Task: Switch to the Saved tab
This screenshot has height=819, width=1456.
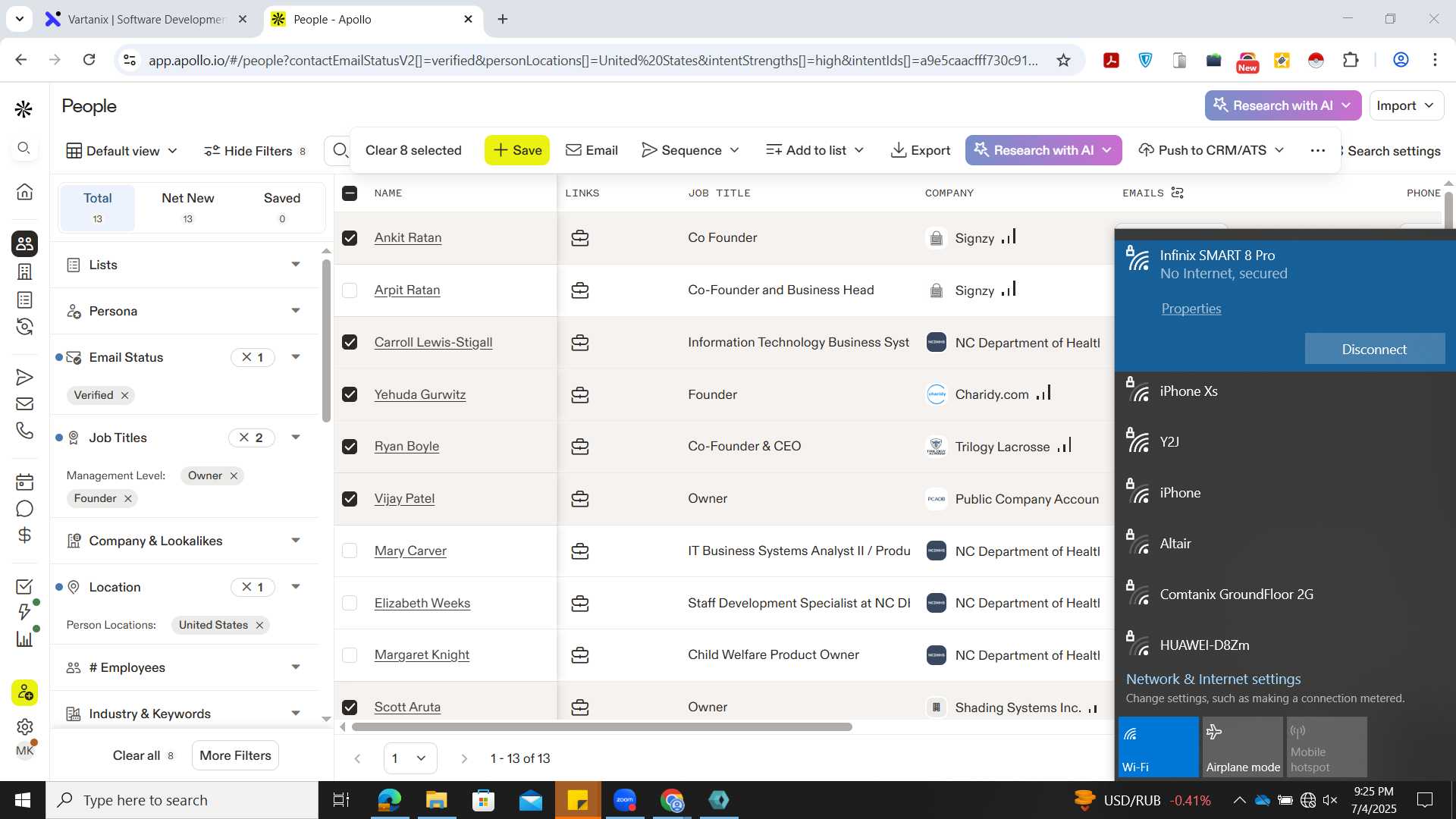Action: click(282, 208)
